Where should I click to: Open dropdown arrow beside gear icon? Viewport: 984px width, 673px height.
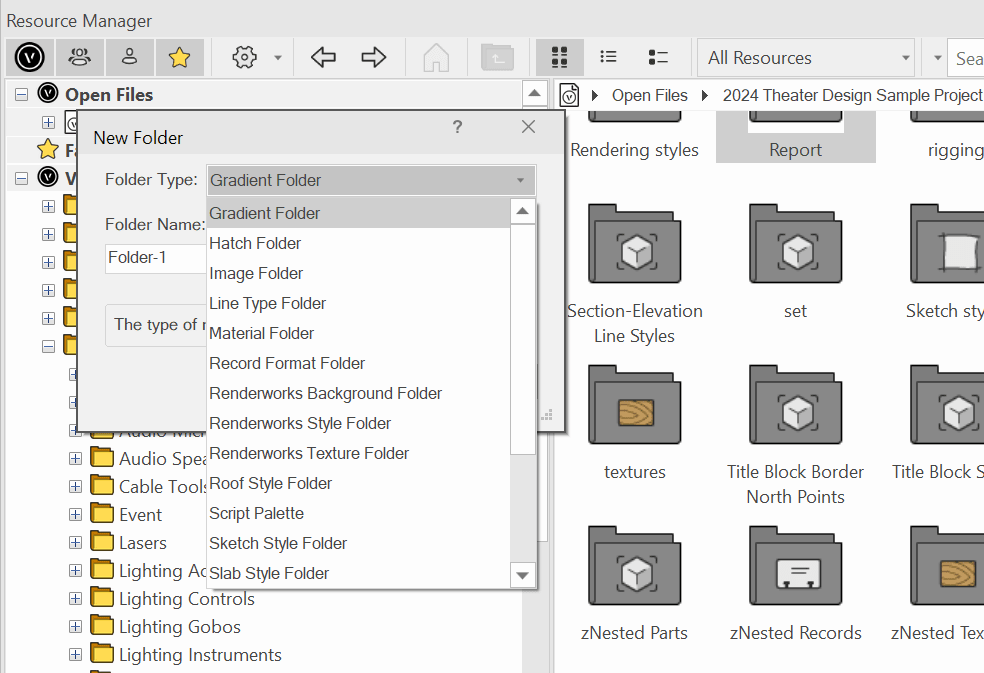click(x=277, y=58)
